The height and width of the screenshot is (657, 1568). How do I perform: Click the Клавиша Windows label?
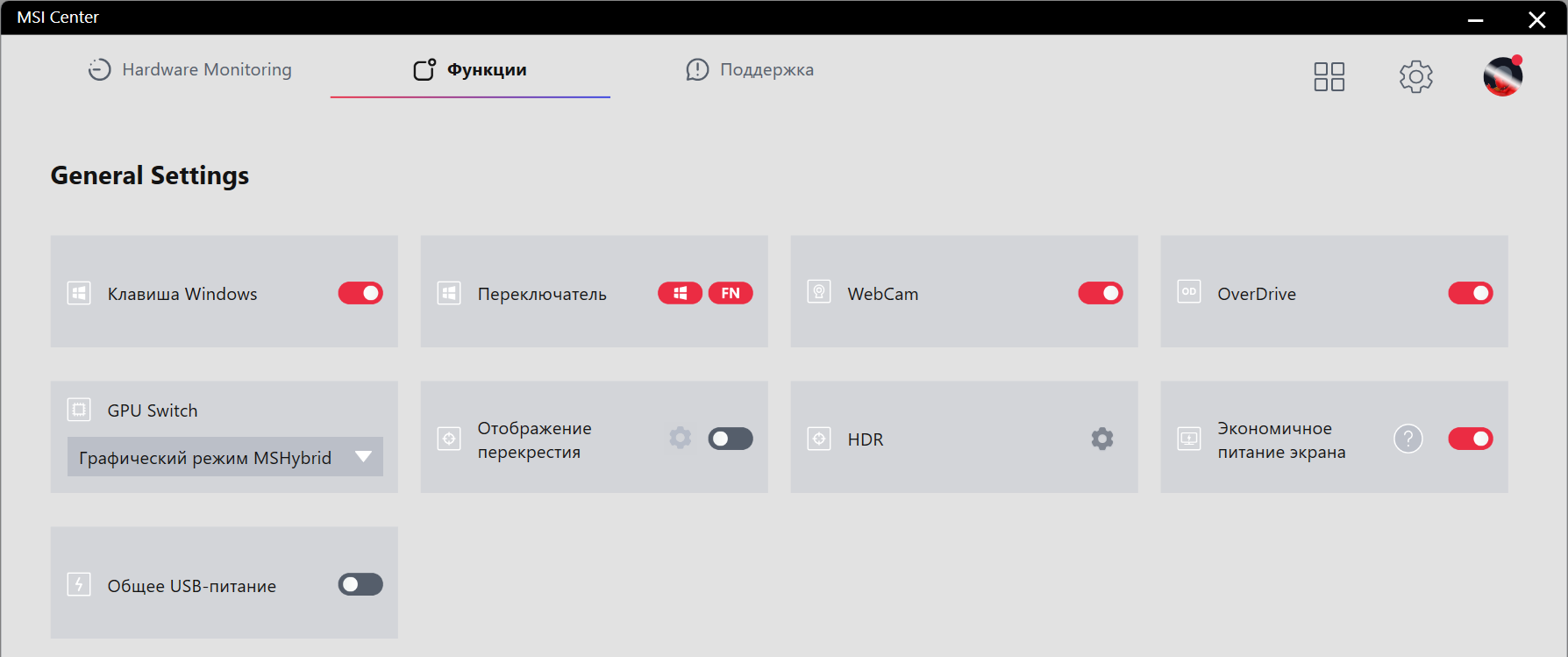[182, 294]
